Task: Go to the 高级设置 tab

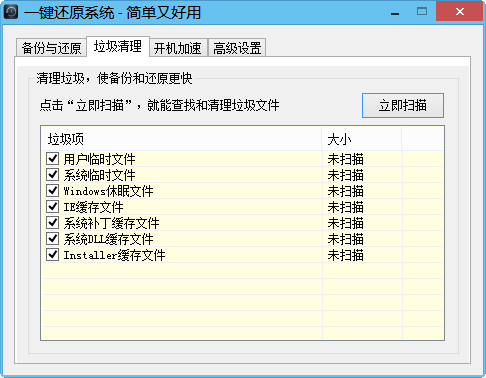Action: [x=237, y=48]
